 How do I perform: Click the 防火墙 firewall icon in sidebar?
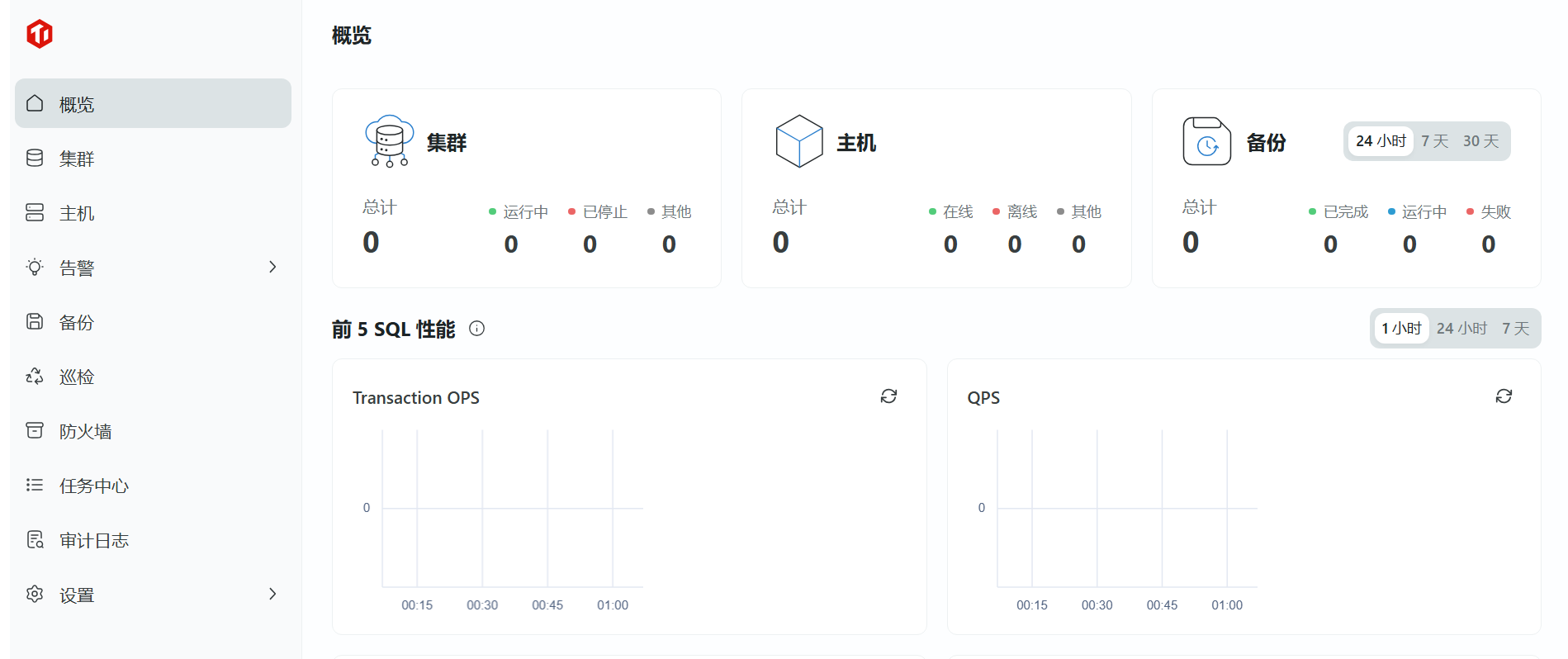pyautogui.click(x=35, y=430)
